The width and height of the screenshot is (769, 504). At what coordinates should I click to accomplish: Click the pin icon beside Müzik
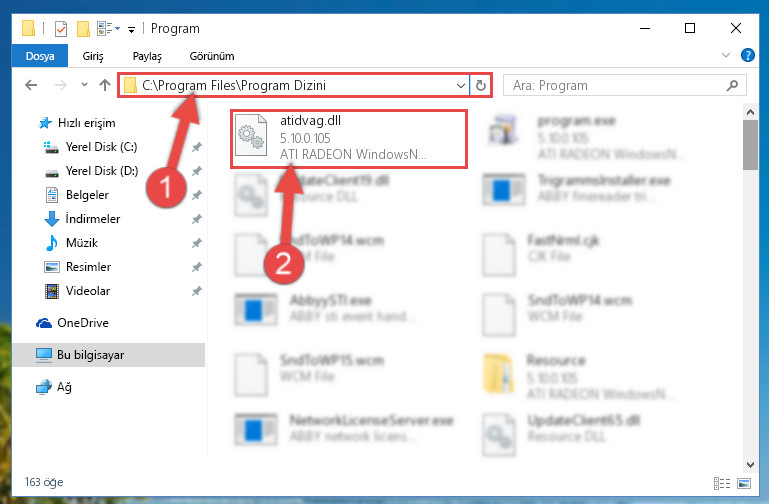(196, 243)
